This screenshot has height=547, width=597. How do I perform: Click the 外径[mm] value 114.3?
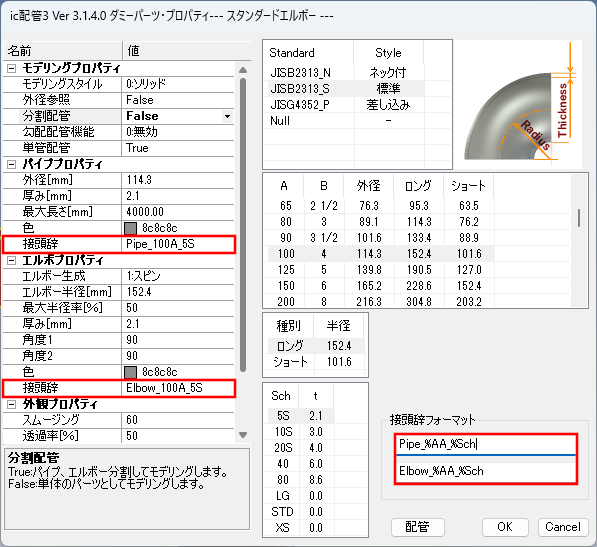pyautogui.click(x=178, y=180)
